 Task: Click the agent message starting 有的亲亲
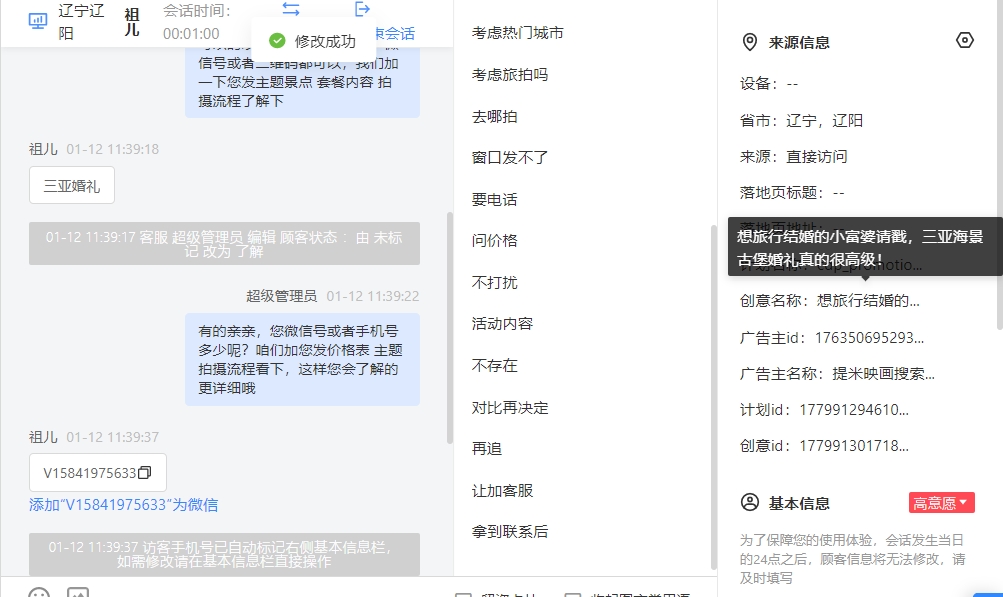coord(303,360)
